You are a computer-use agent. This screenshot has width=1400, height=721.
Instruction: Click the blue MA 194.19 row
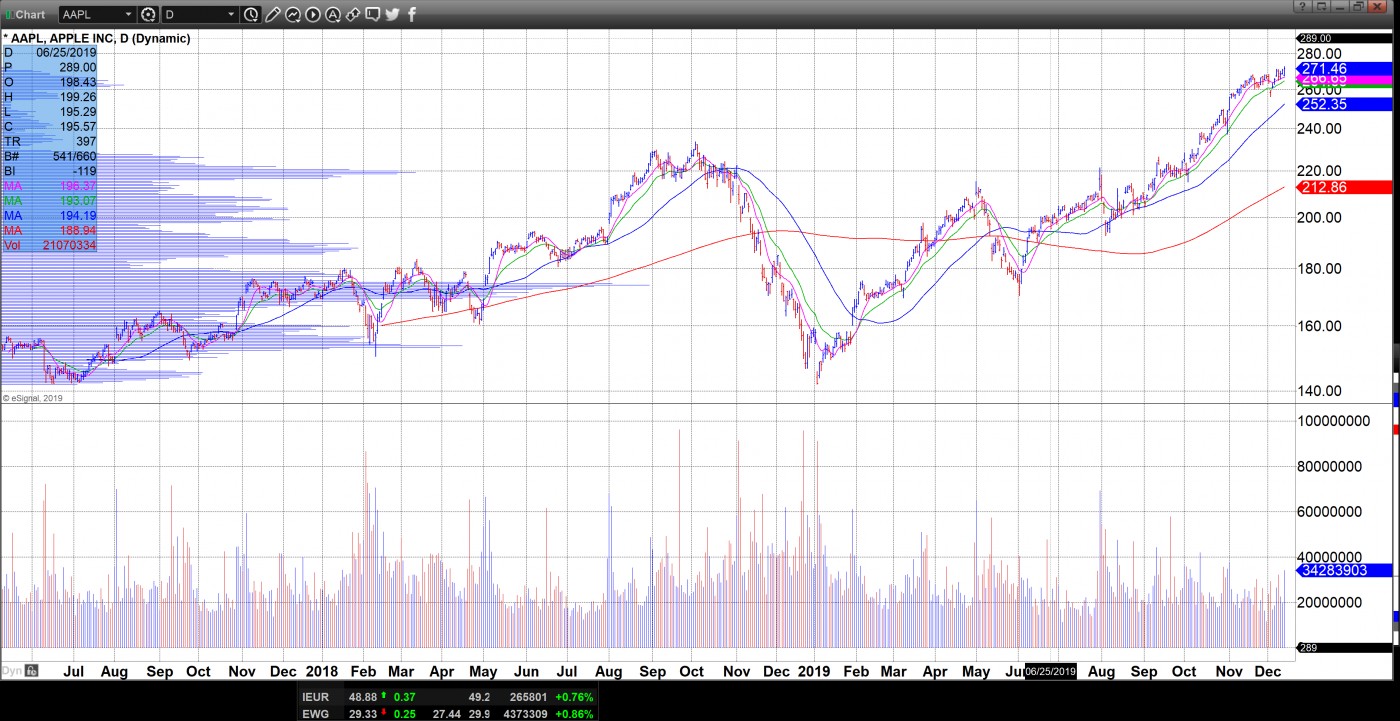tap(49, 216)
